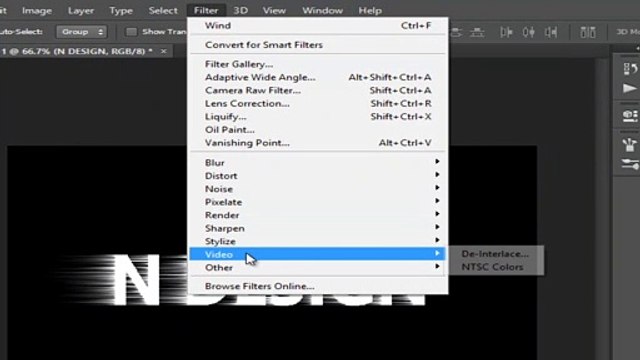Expand the Other submenu

pos(318,268)
